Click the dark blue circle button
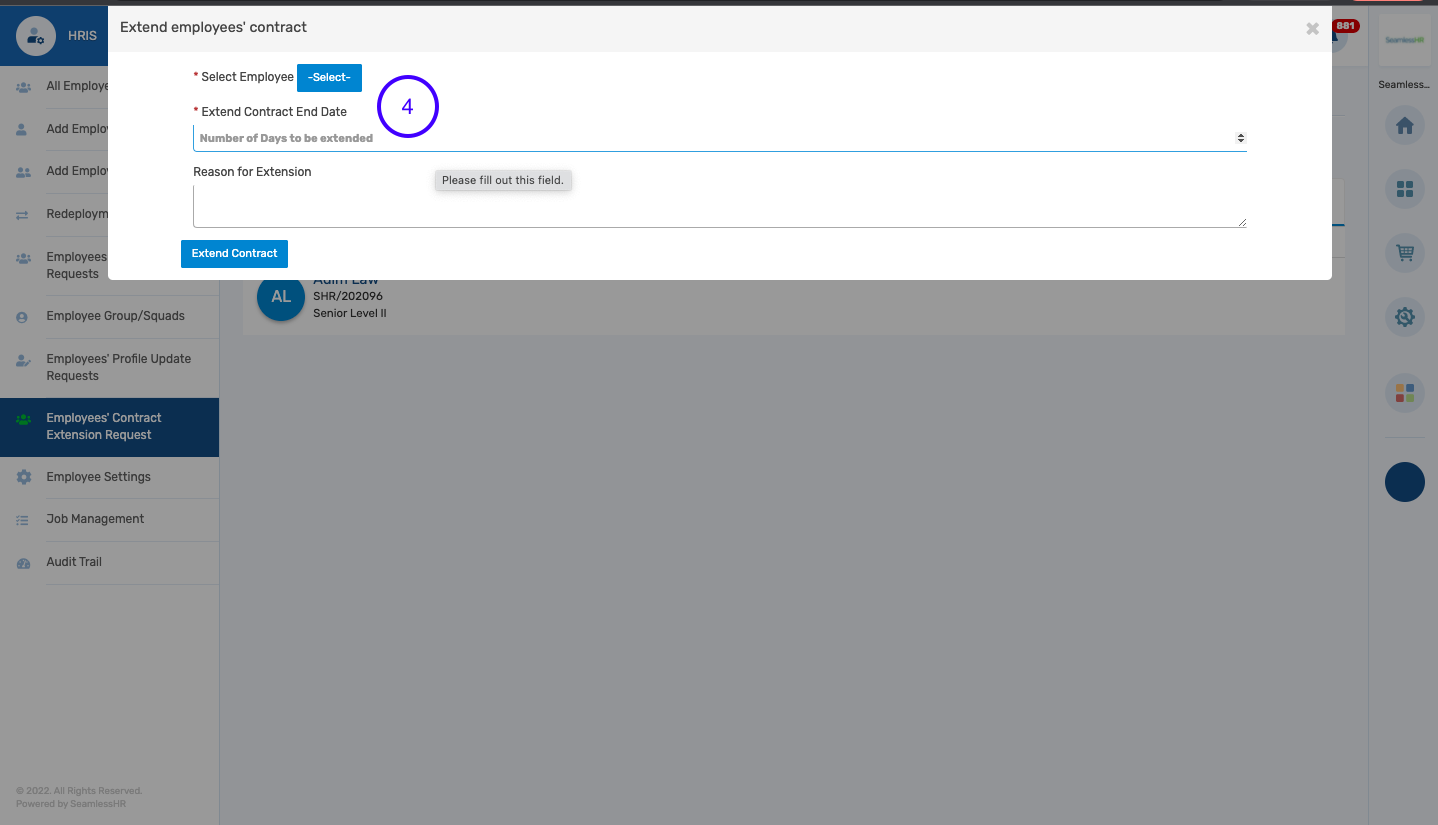The height and width of the screenshot is (825, 1438). pos(1404,482)
